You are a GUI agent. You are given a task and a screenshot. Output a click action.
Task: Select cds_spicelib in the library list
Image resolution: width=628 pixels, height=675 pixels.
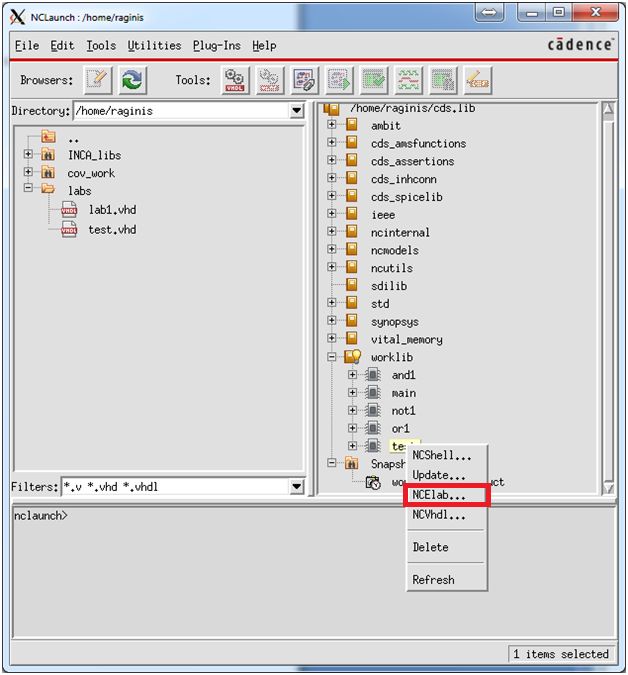407,197
